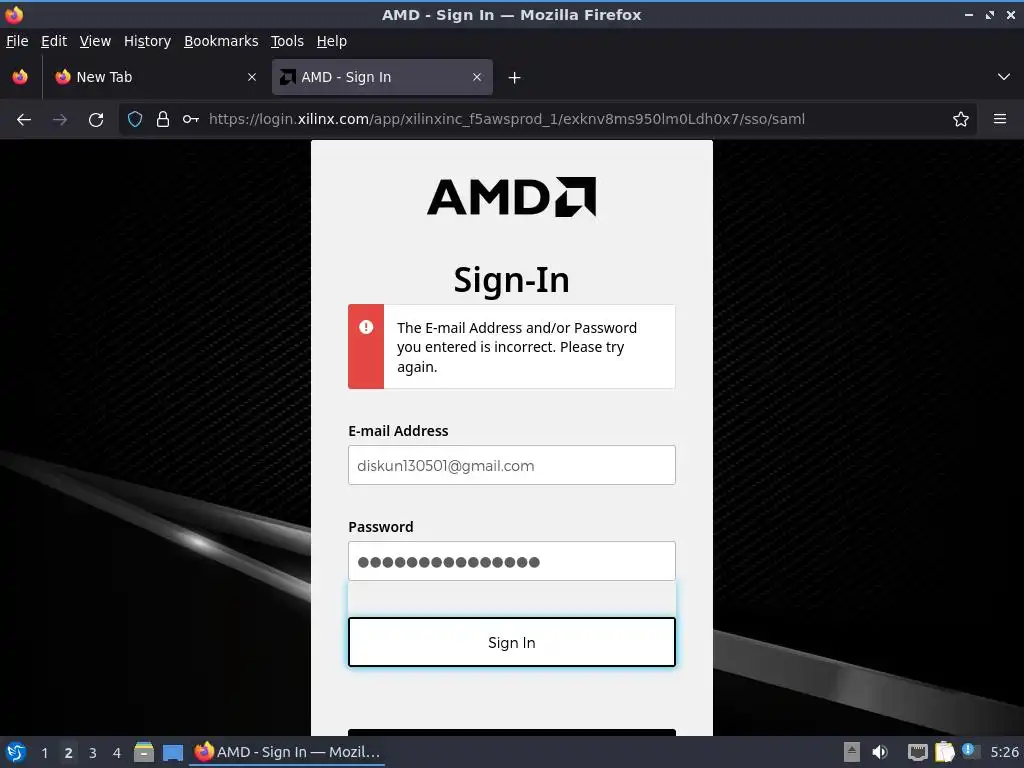This screenshot has width=1024, height=768.
Task: Open the Edit menu
Action: [54, 41]
